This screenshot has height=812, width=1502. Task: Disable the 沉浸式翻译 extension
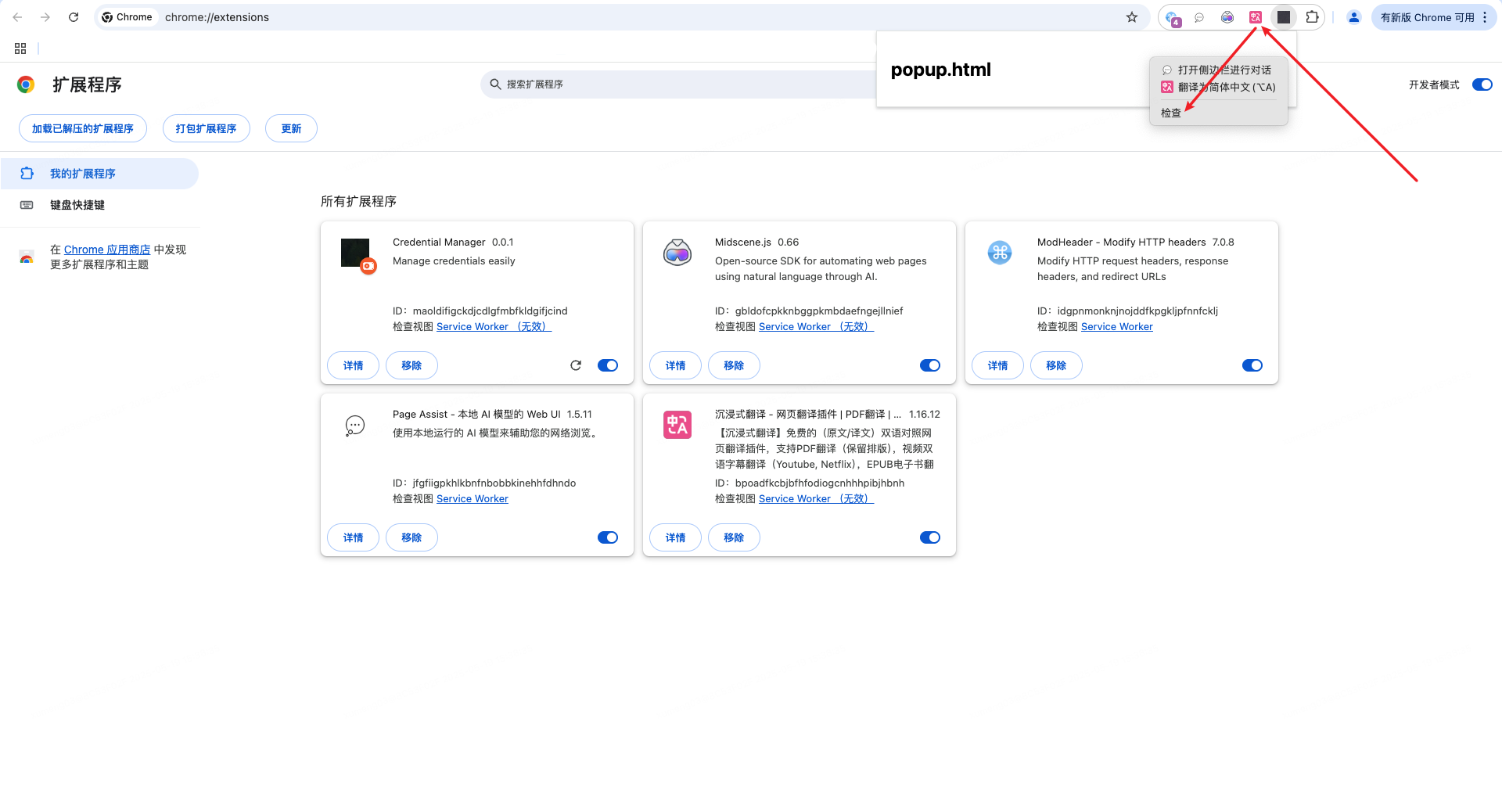(930, 537)
